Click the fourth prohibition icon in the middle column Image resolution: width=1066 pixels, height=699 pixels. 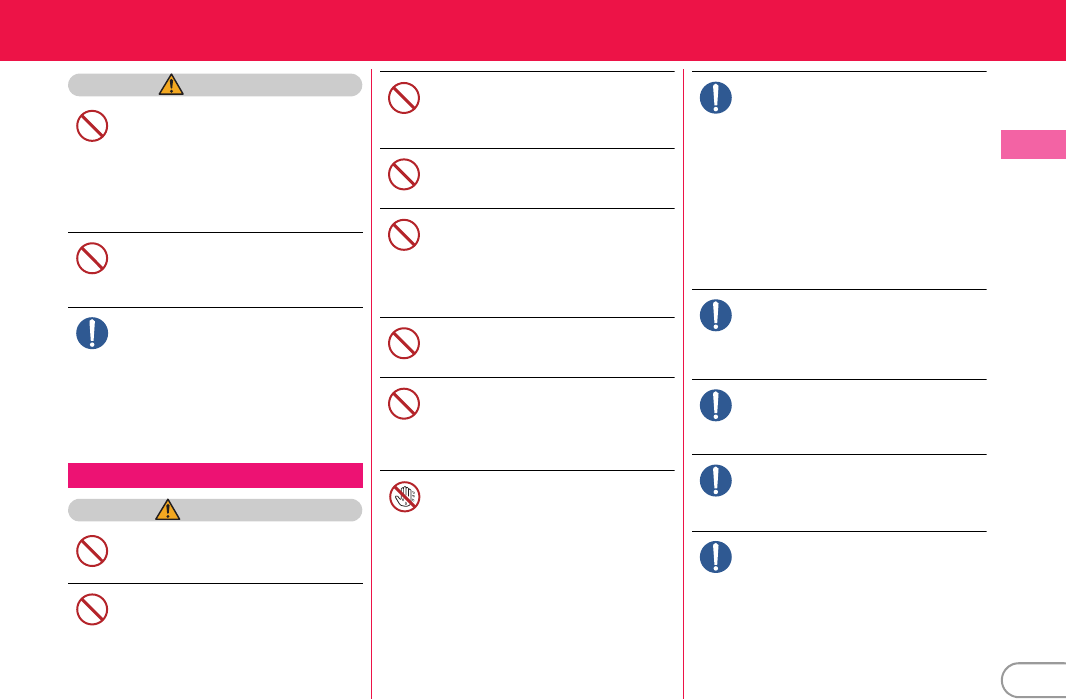click(404, 344)
